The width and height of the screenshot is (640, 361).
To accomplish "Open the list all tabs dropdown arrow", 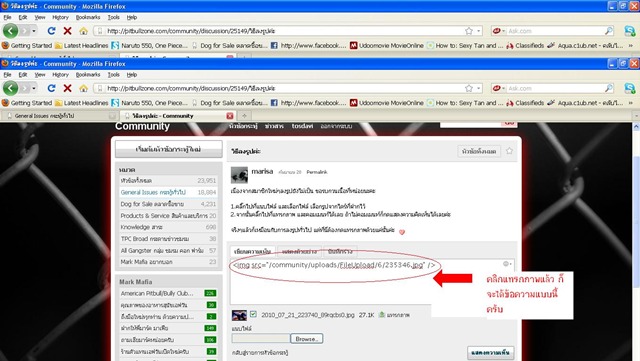I will (x=636, y=116).
